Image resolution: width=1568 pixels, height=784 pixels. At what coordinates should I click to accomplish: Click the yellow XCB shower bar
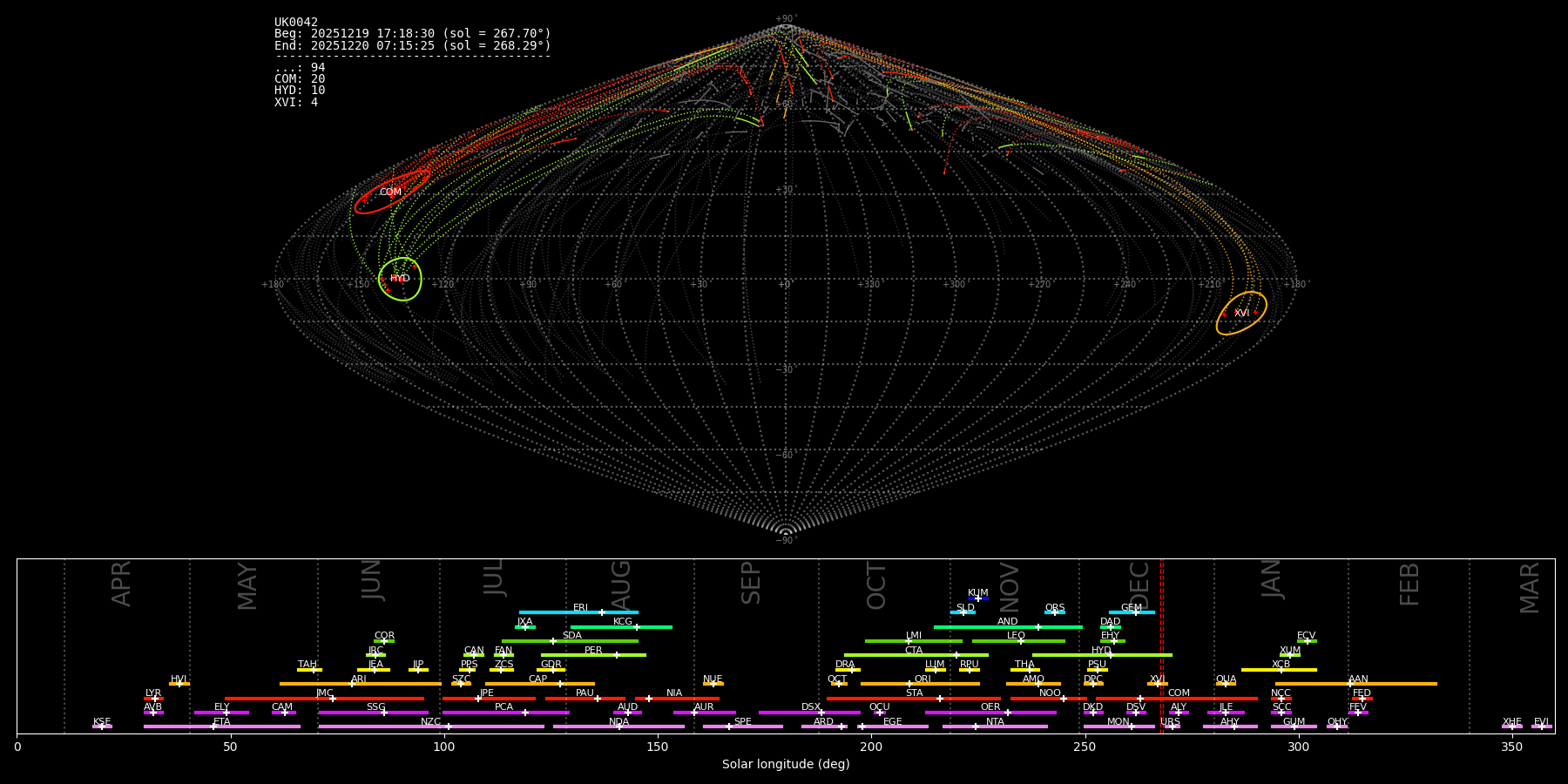click(1279, 670)
